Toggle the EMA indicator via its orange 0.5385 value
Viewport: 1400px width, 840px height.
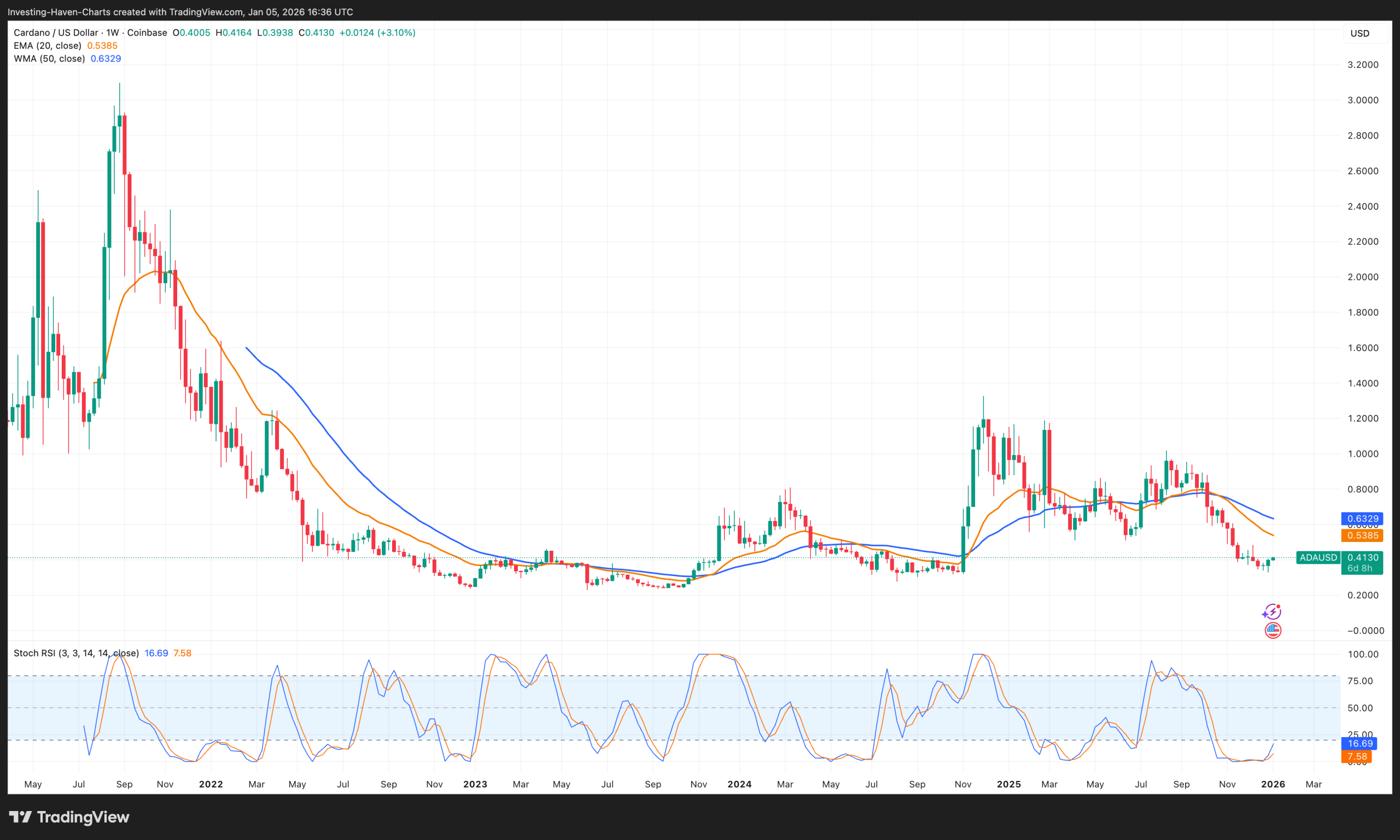103,45
